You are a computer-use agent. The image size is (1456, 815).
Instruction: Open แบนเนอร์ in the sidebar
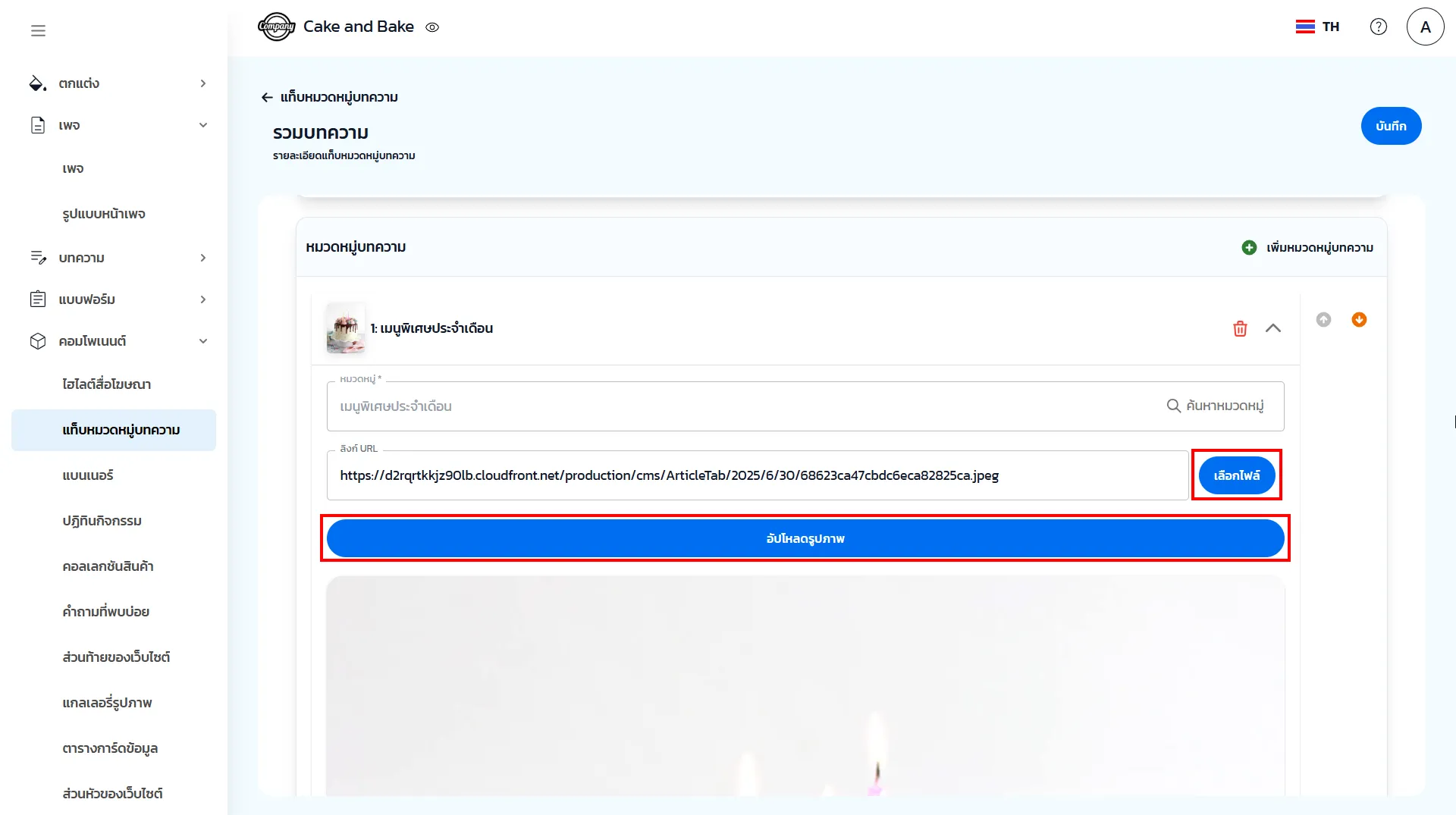pyautogui.click(x=88, y=475)
